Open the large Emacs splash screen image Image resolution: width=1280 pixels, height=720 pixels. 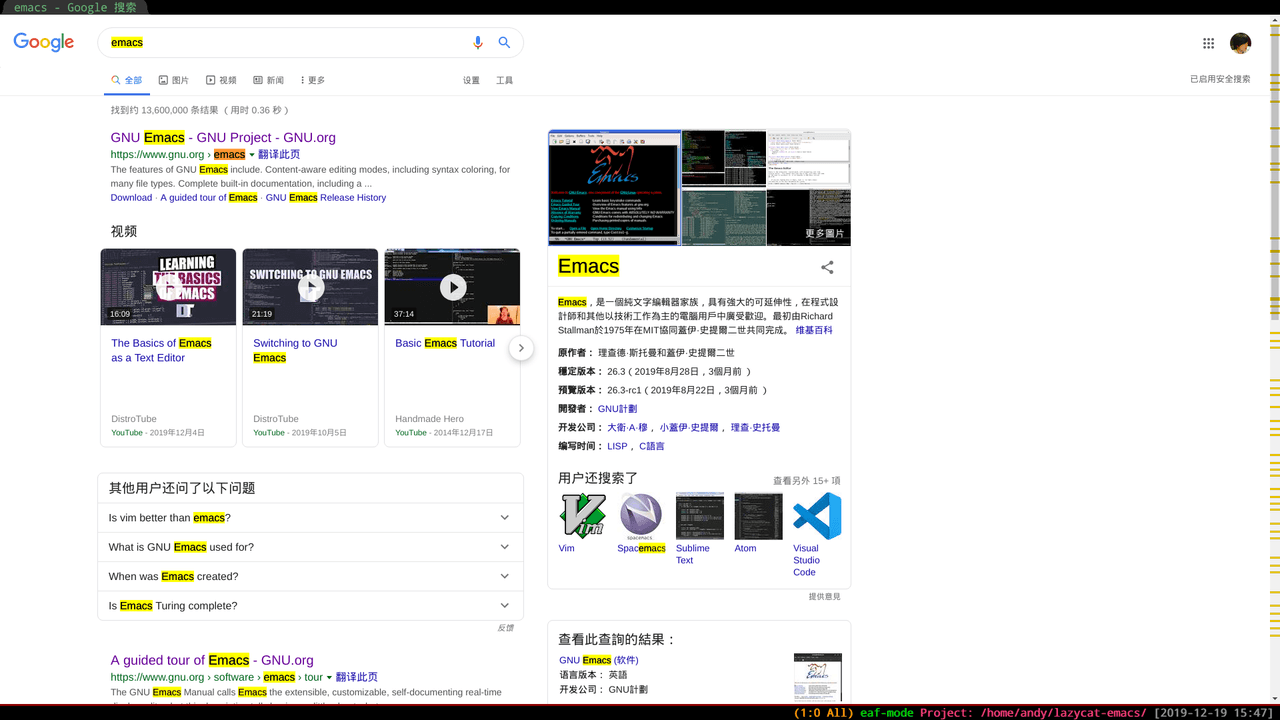[x=614, y=187]
